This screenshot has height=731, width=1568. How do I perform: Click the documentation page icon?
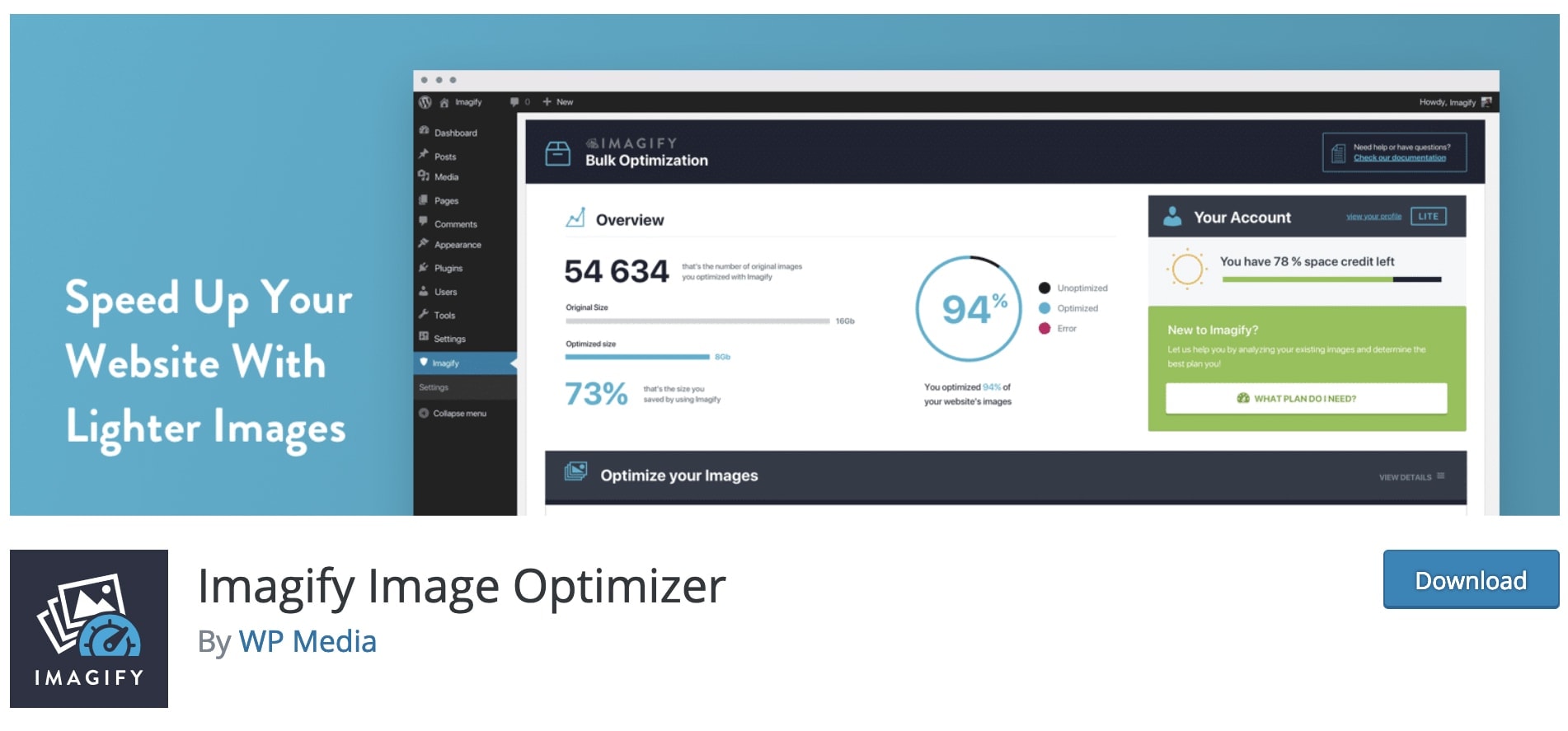pos(1339,153)
